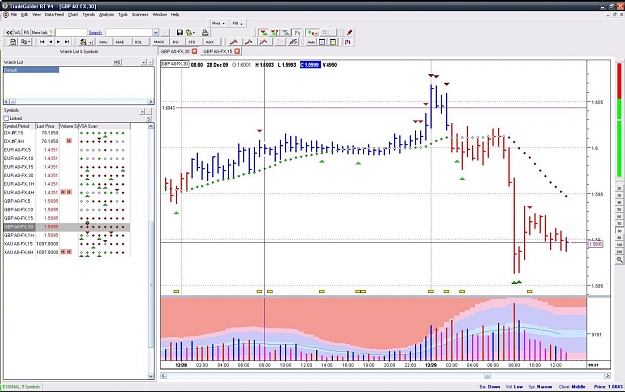Click the Auto scale button
This screenshot has width=625, height=392.
pos(311,42)
